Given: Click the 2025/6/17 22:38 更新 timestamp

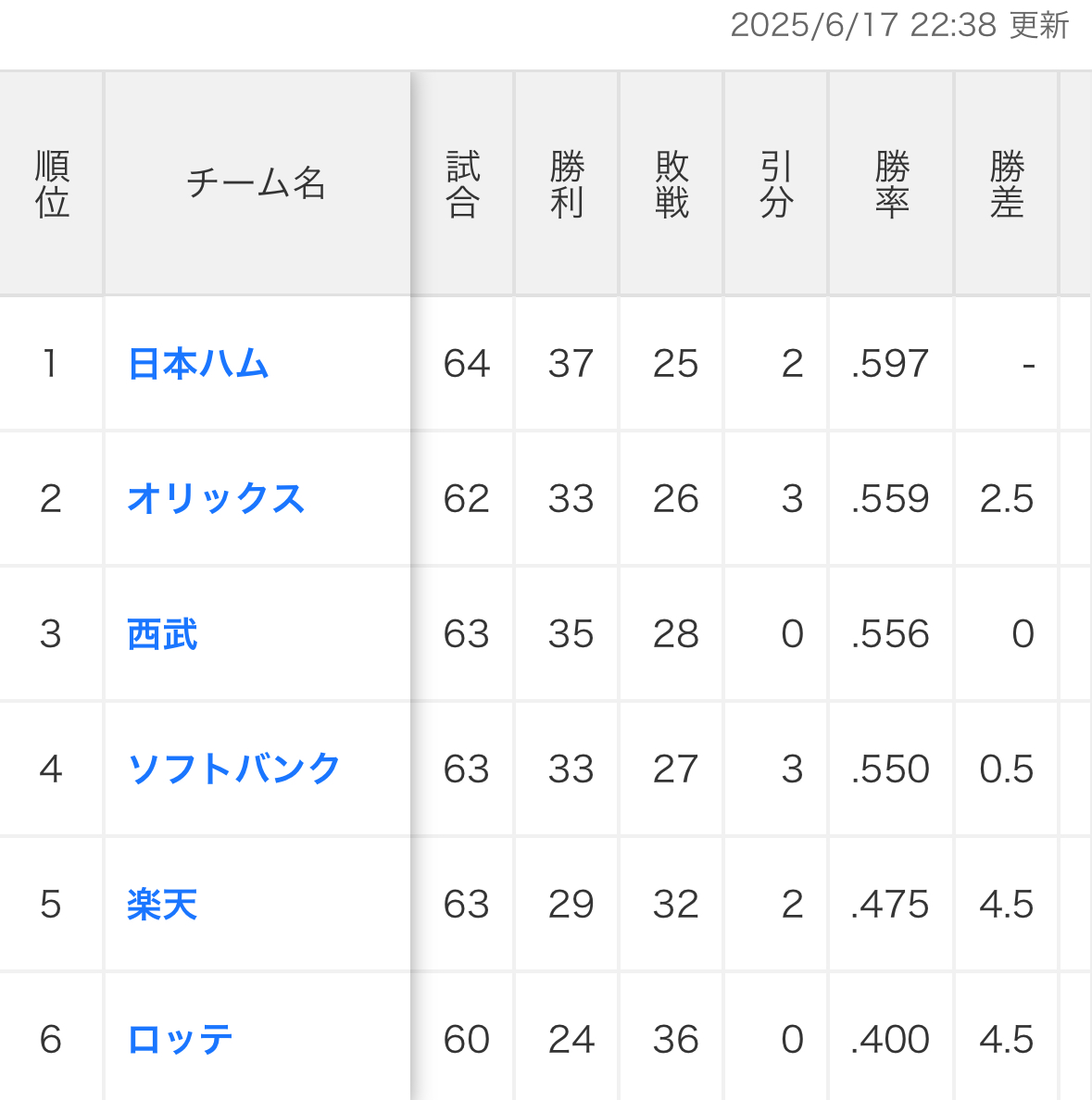Looking at the screenshot, I should tap(899, 25).
